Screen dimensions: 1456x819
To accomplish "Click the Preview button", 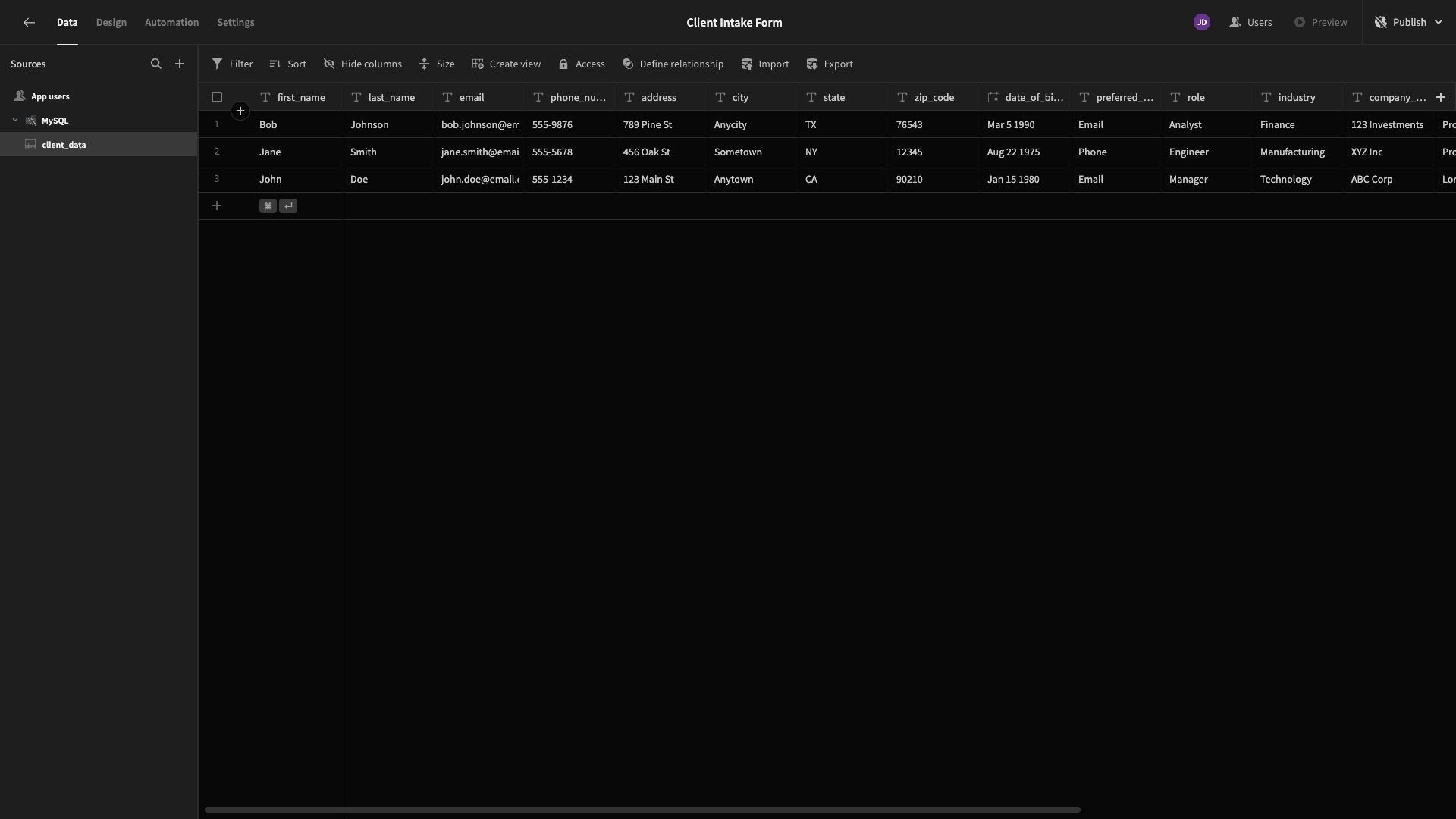I will [1320, 23].
